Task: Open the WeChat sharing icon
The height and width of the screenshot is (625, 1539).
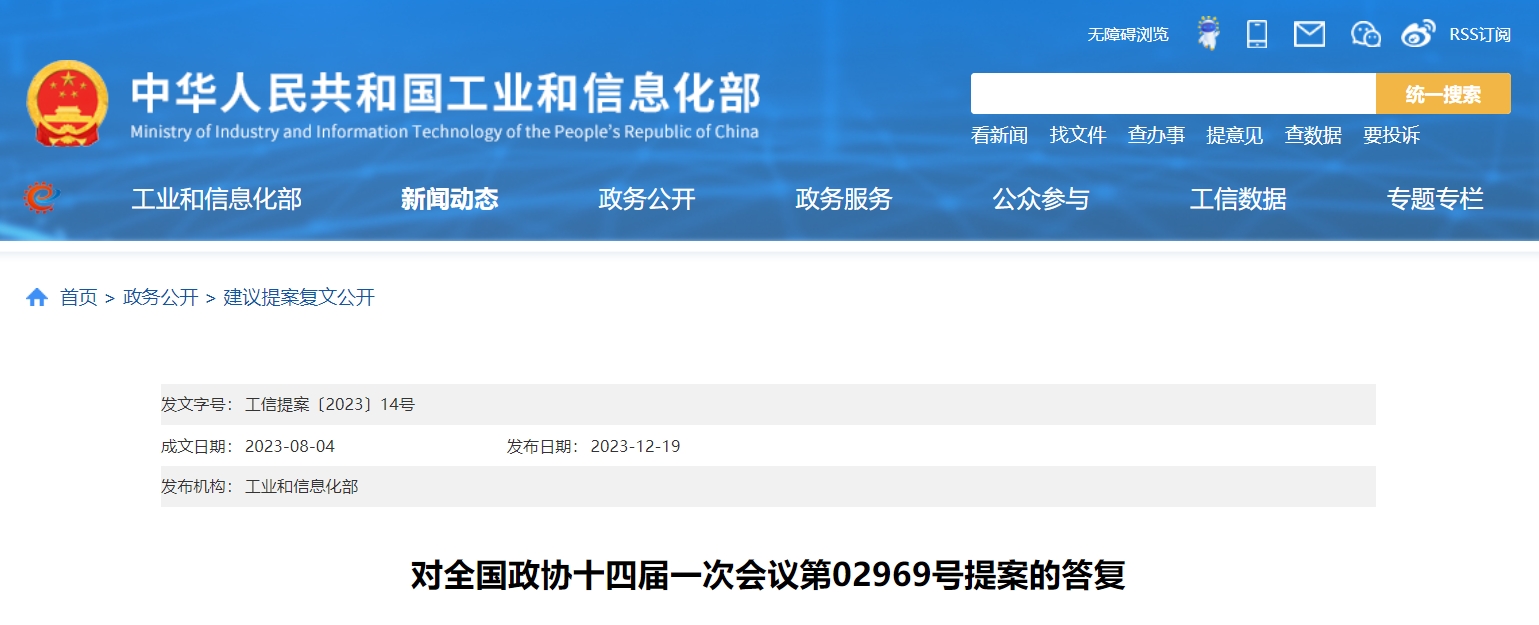Action: (x=1365, y=32)
